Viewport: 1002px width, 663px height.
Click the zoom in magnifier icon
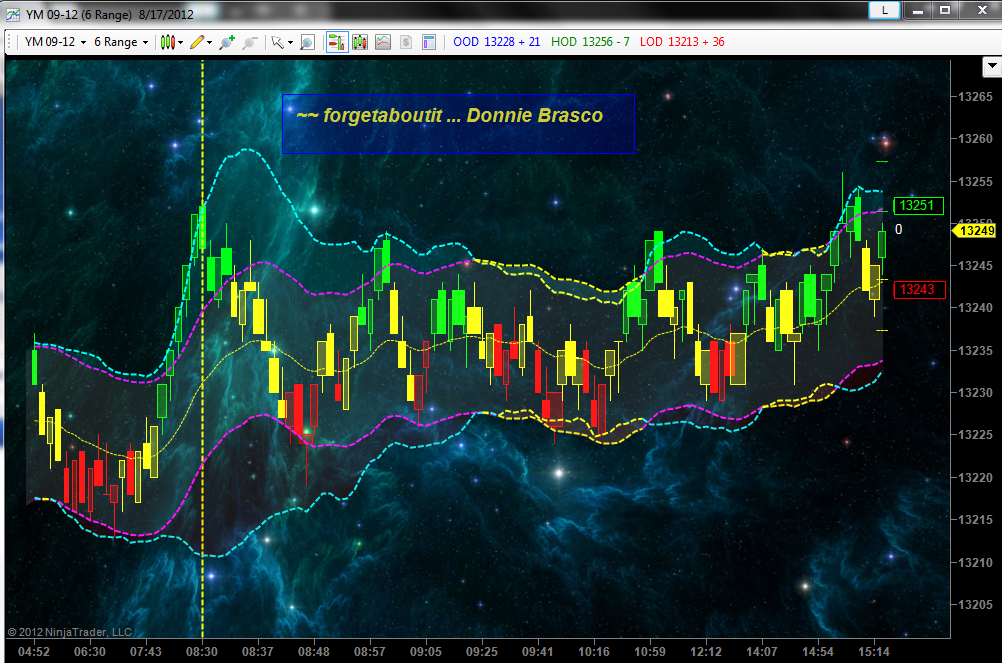(x=227, y=42)
